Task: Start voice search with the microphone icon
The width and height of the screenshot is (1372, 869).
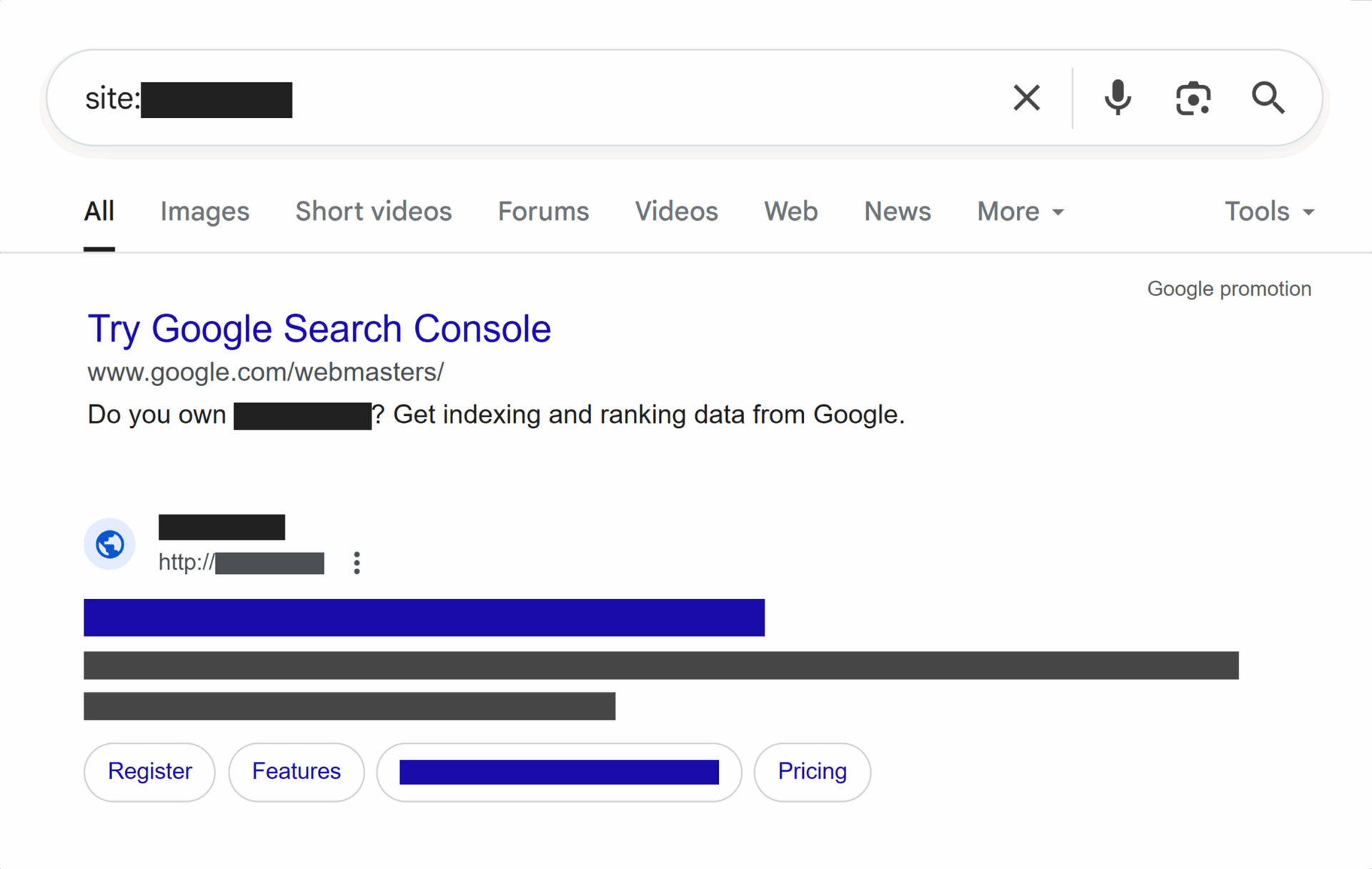Action: 1118,98
